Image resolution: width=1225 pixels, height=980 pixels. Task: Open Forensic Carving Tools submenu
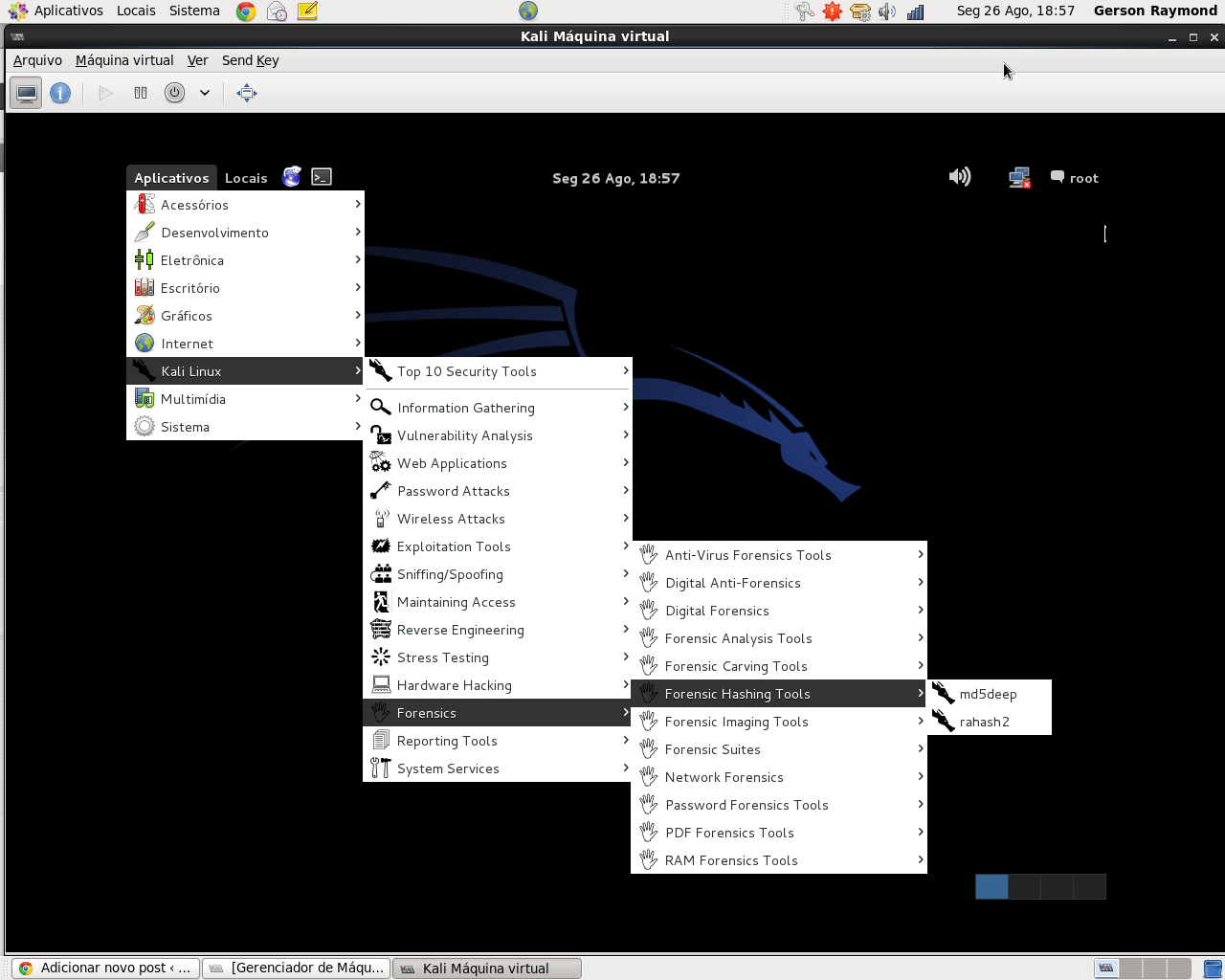coord(779,666)
